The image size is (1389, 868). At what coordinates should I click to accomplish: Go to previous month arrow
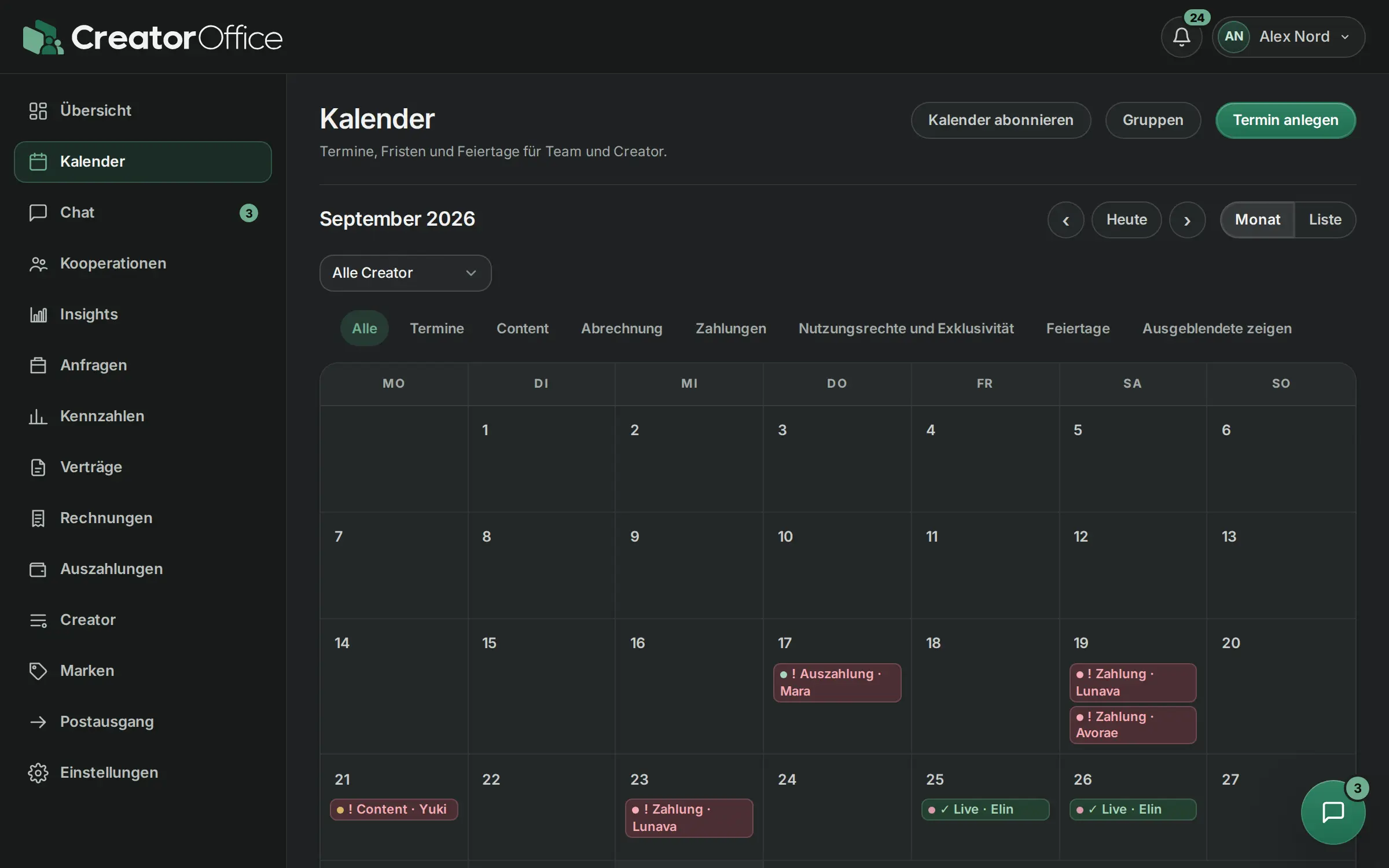(1065, 220)
